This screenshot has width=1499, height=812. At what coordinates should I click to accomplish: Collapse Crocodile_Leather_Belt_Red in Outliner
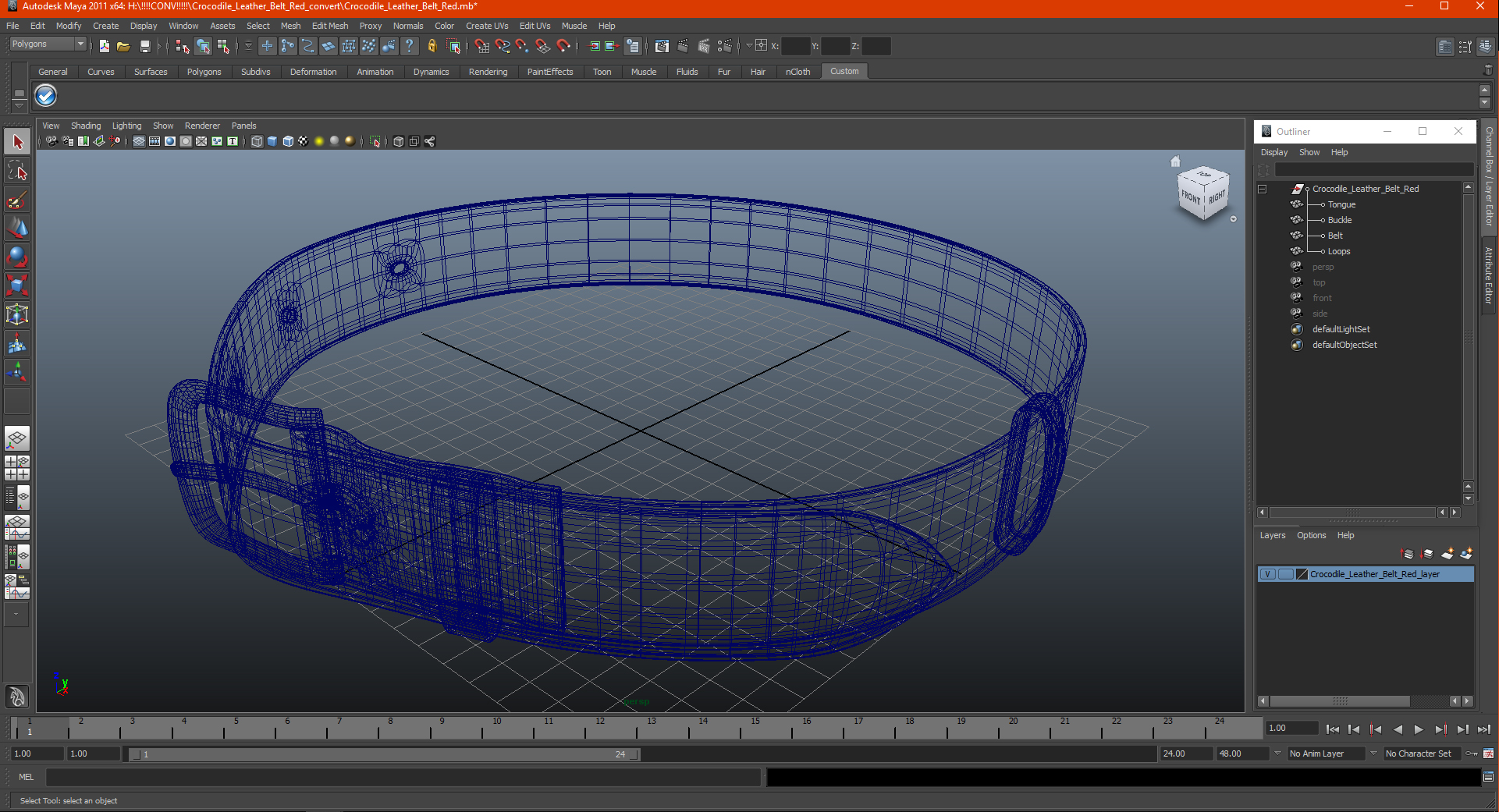tap(1262, 189)
